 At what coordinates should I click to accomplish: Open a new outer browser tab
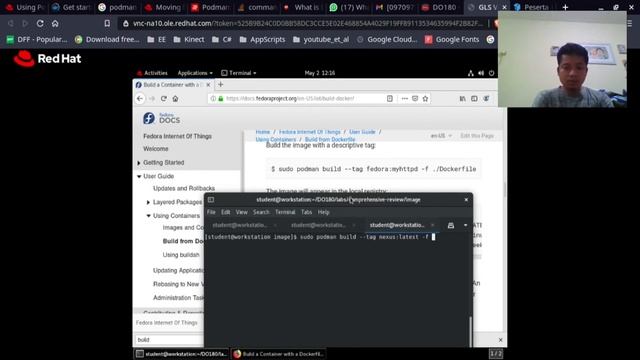565,7
